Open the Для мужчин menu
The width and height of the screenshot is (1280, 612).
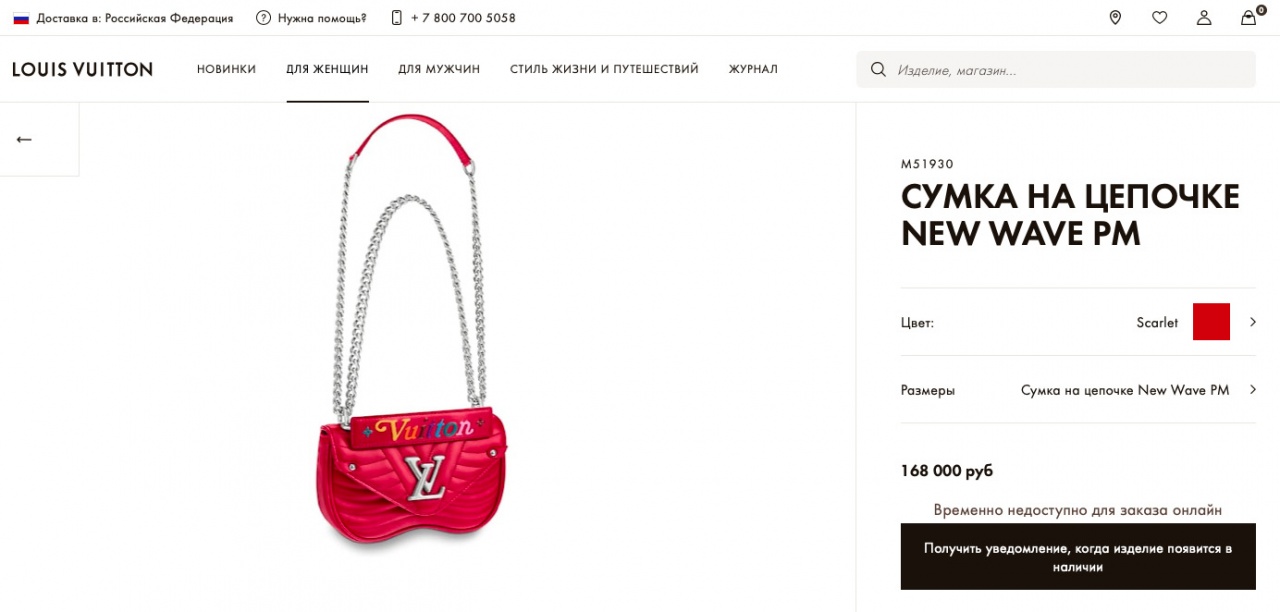(x=439, y=69)
